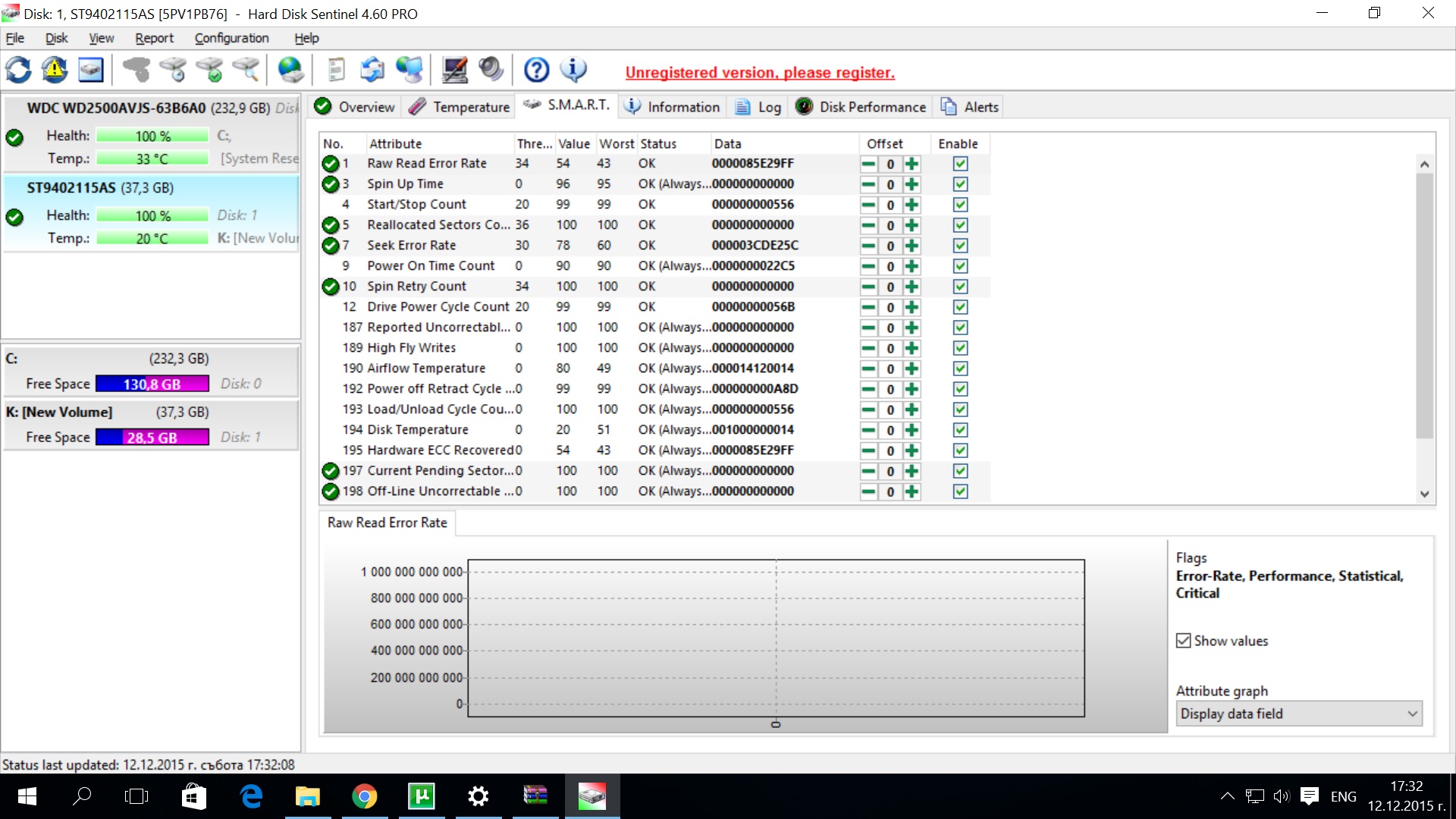Screen dimensions: 1456x819
Task: Click the blue refresh arrows toolbar icon
Action: point(18,71)
